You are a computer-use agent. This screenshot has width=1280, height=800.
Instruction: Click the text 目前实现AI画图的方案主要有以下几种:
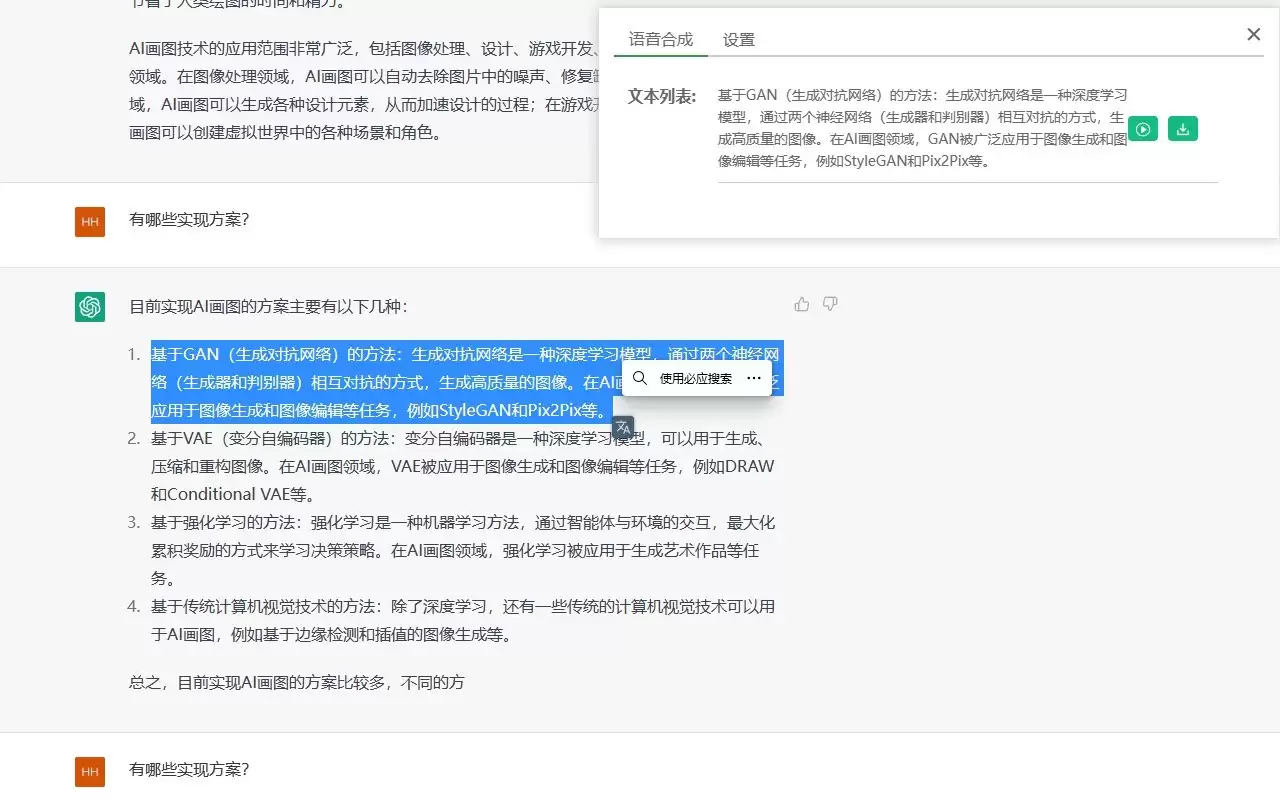point(268,306)
